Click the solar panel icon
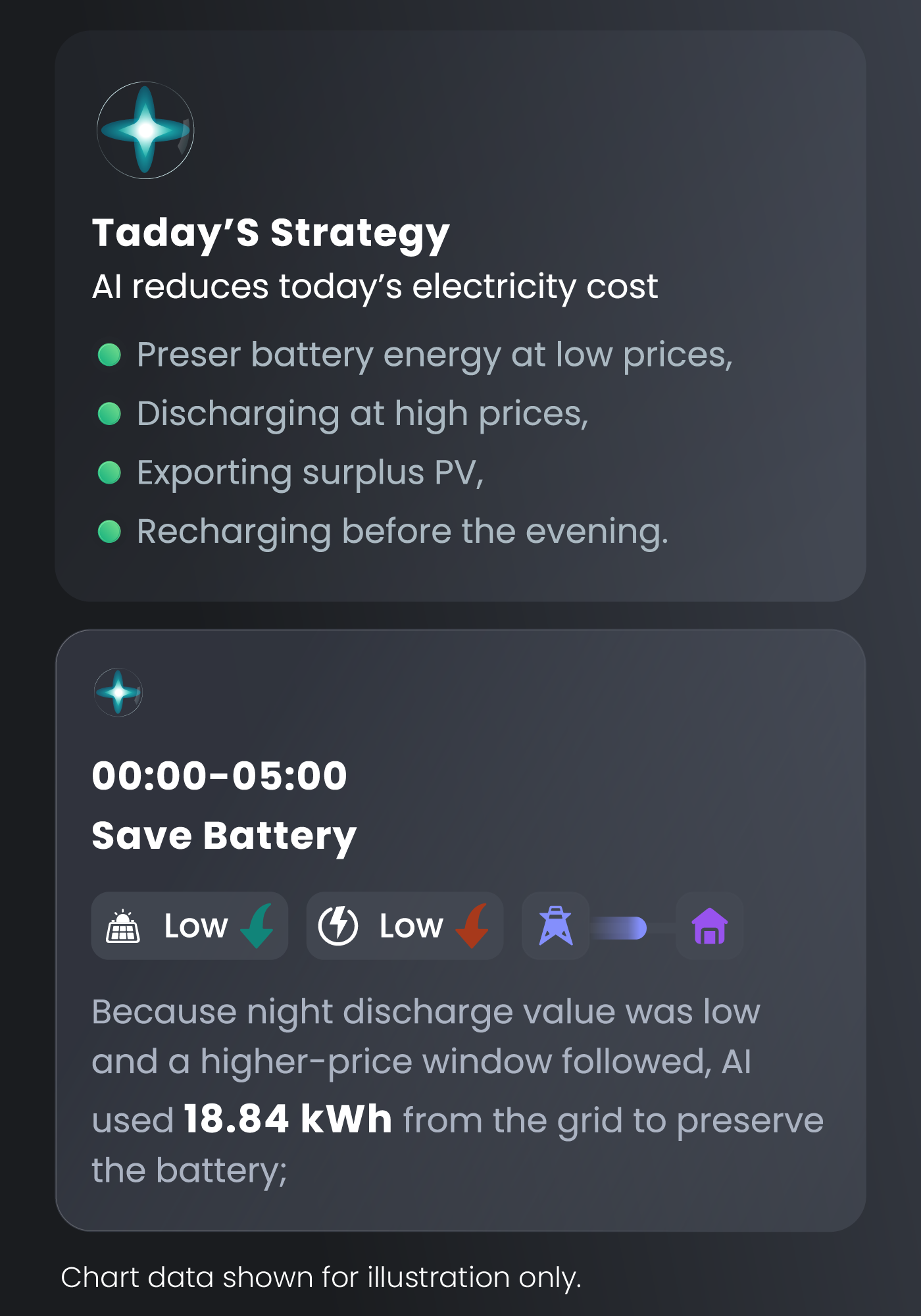 click(123, 926)
